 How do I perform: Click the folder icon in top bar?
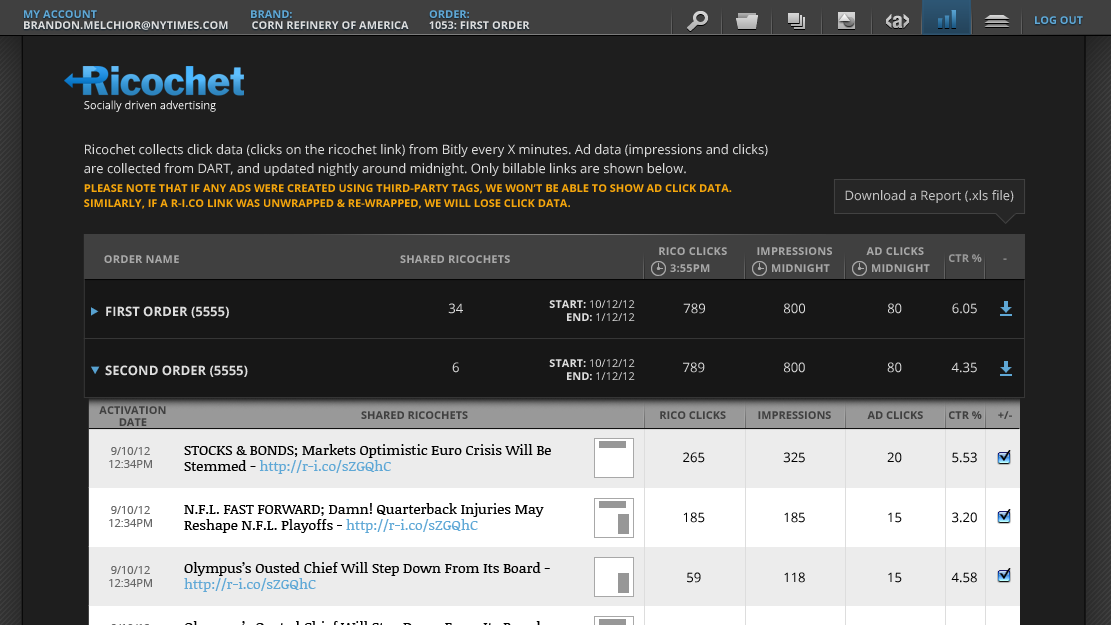(747, 21)
